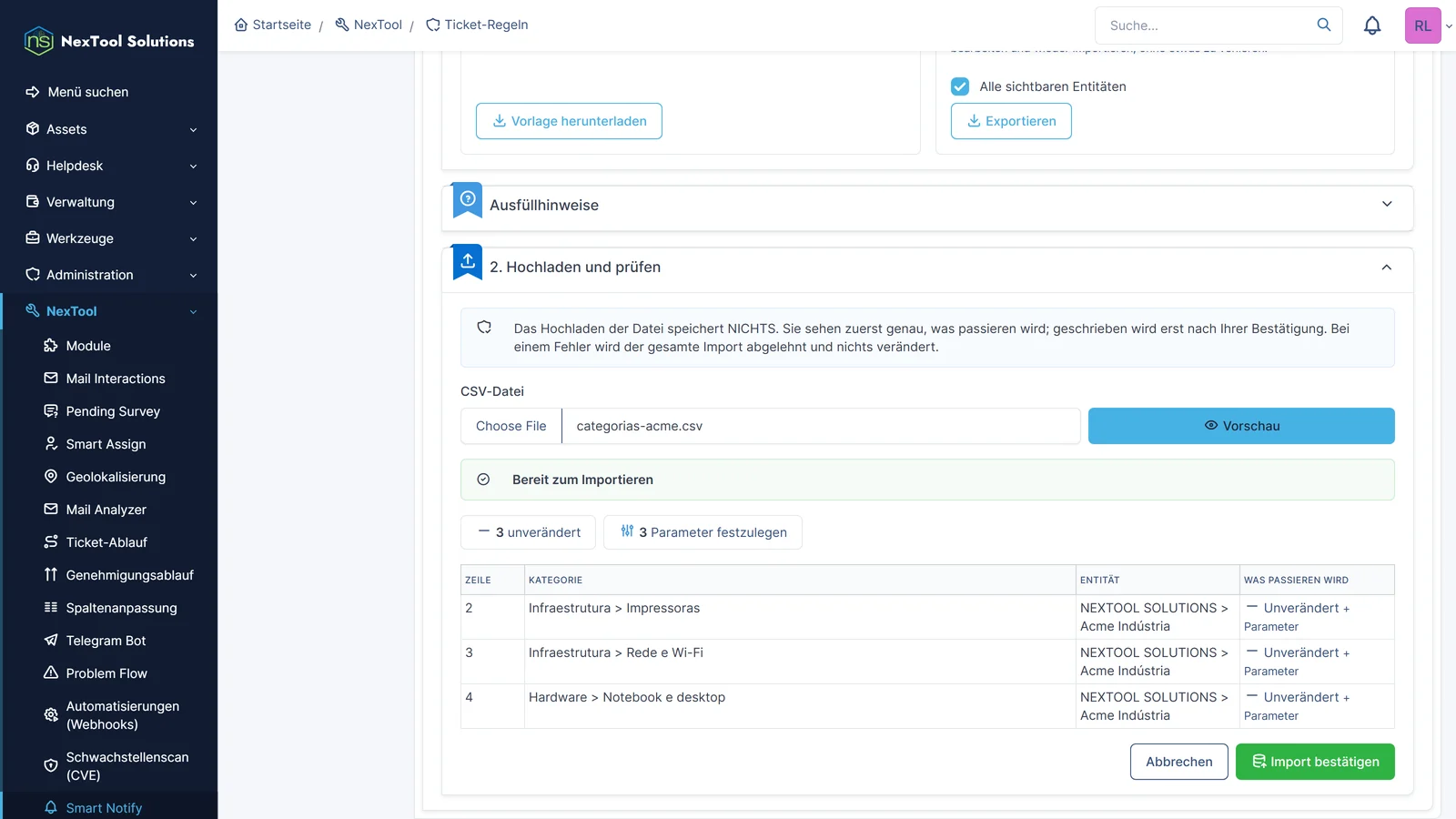Click the Mail Analyzer envelope icon
1456x819 pixels.
pos(51,510)
